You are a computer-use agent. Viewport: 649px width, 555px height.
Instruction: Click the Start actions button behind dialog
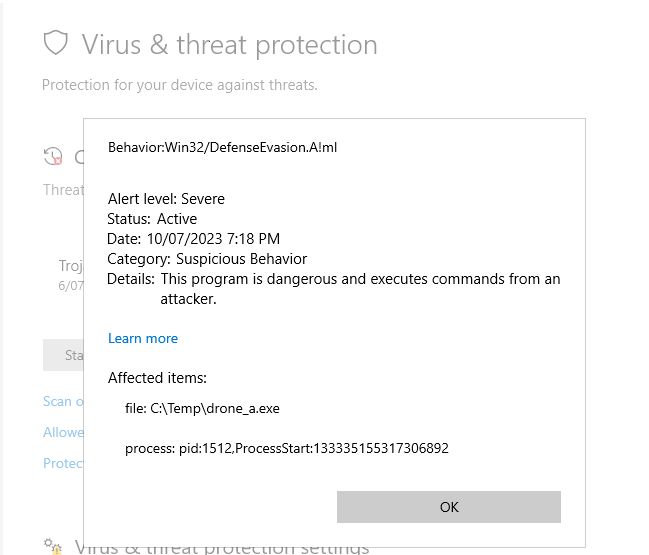pos(63,355)
